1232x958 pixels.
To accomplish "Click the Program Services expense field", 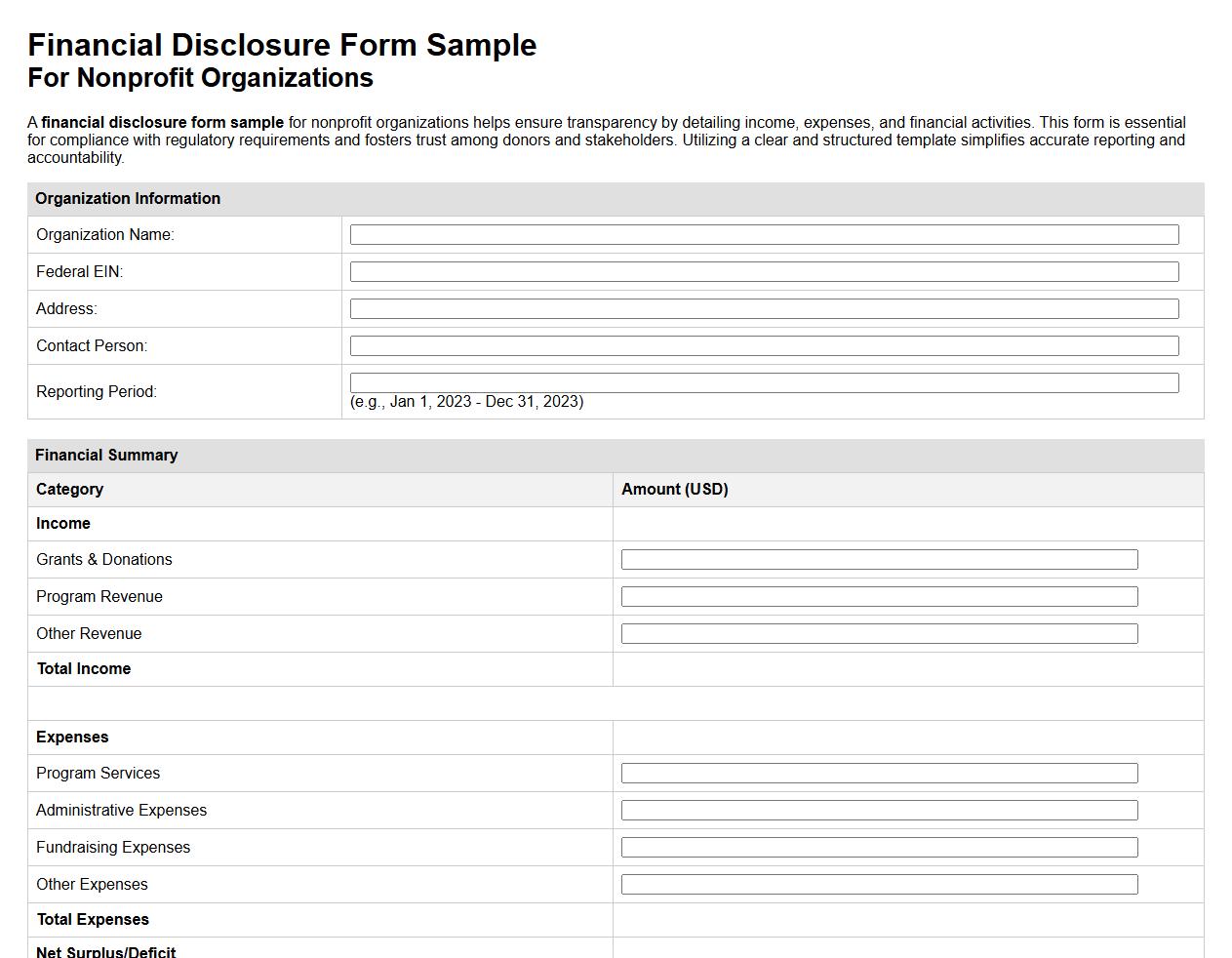I will 879,773.
